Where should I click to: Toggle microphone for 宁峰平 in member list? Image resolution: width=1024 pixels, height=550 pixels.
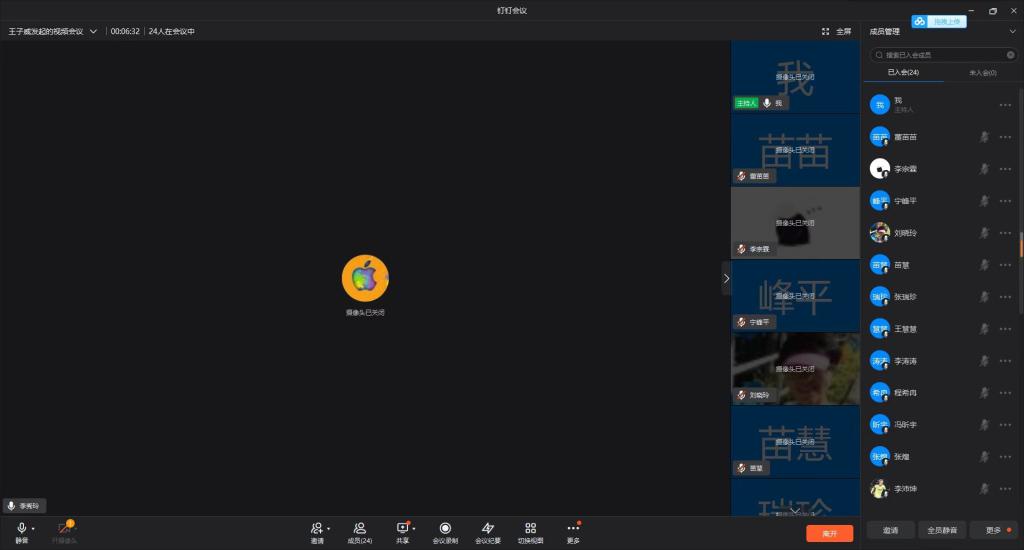984,201
